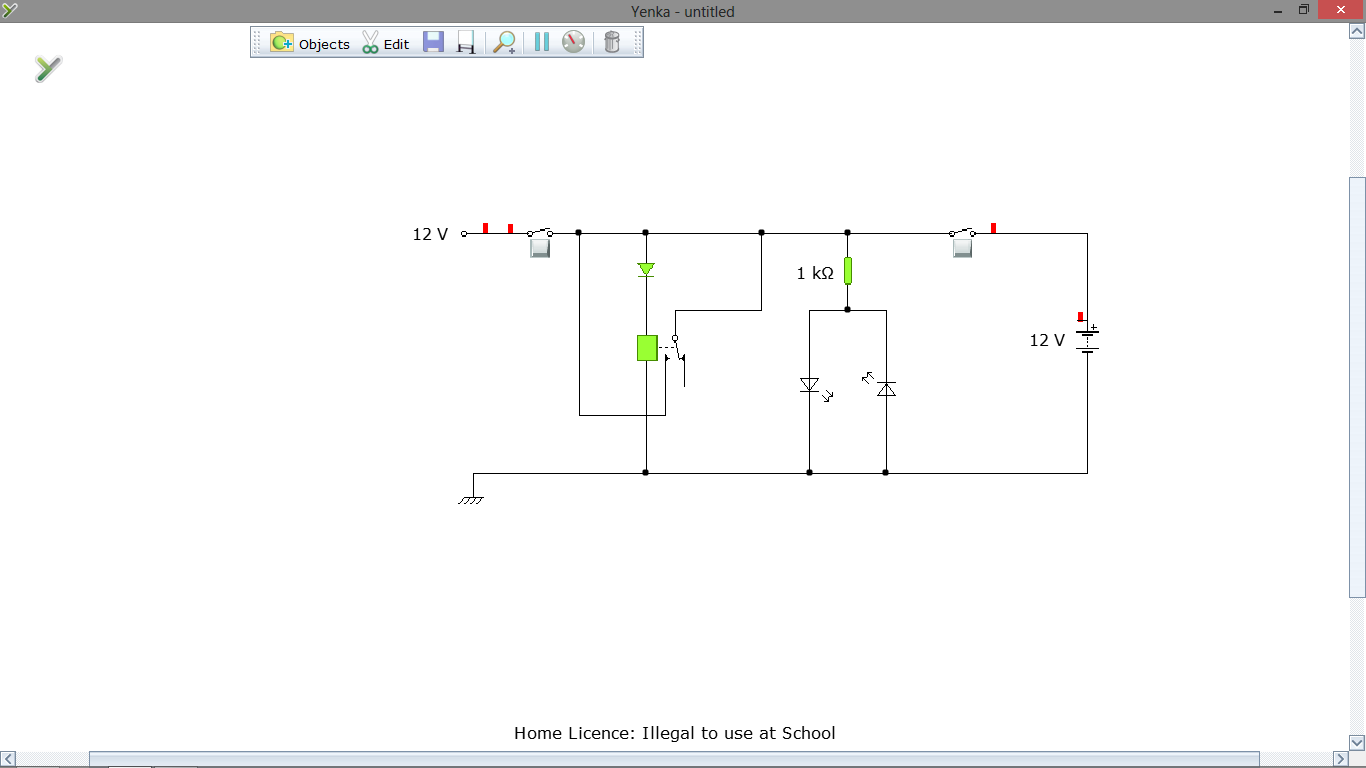Screen dimensions: 1366x768
Task: Click the presentation whiteboard icon
Action: coord(466,42)
